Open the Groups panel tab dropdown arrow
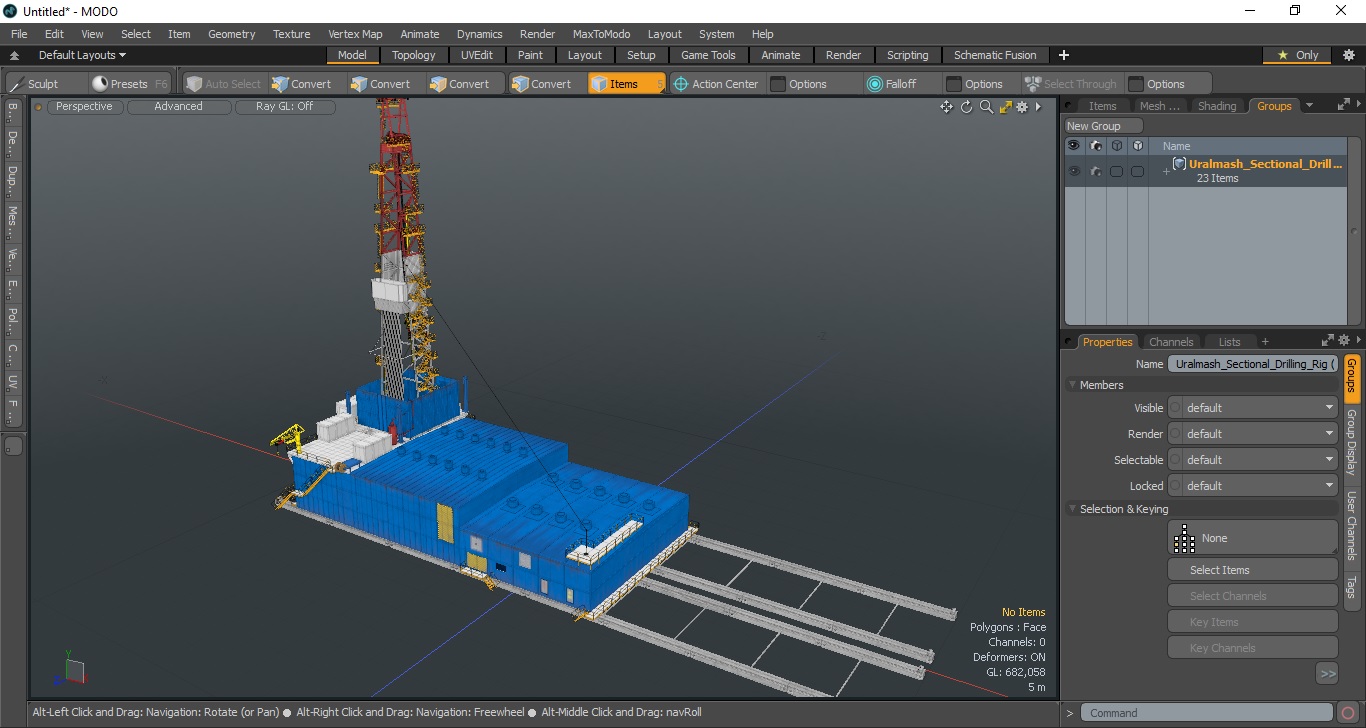1366x728 pixels. point(1310,105)
